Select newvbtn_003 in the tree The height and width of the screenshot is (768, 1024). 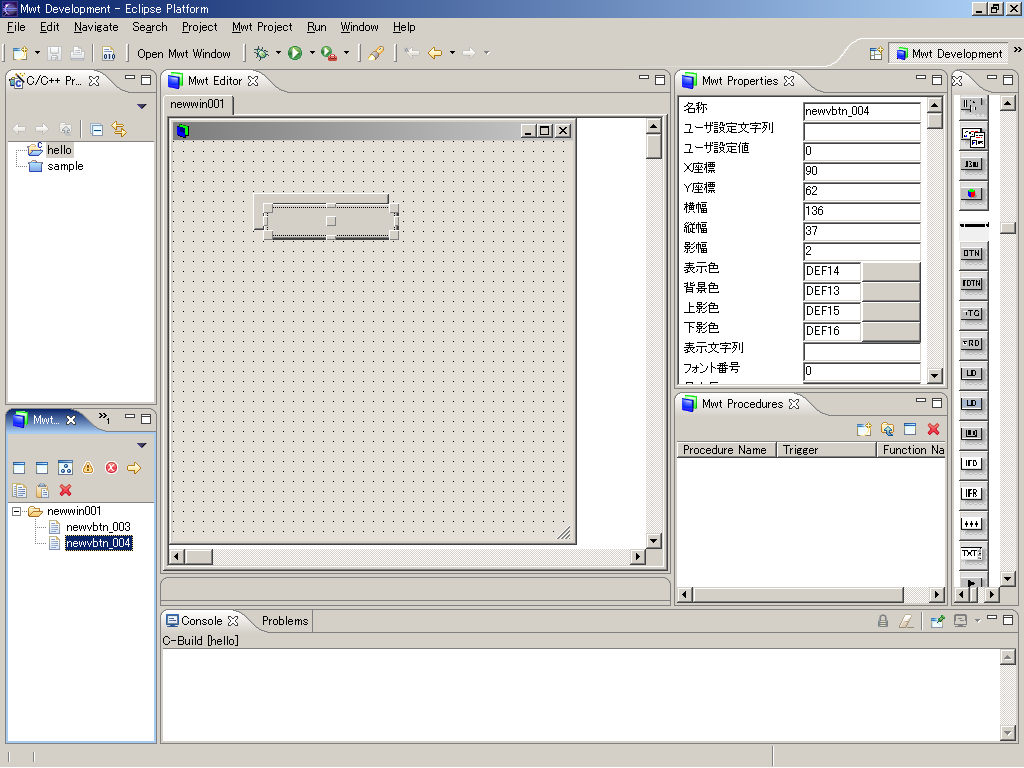pyautogui.click(x=98, y=527)
